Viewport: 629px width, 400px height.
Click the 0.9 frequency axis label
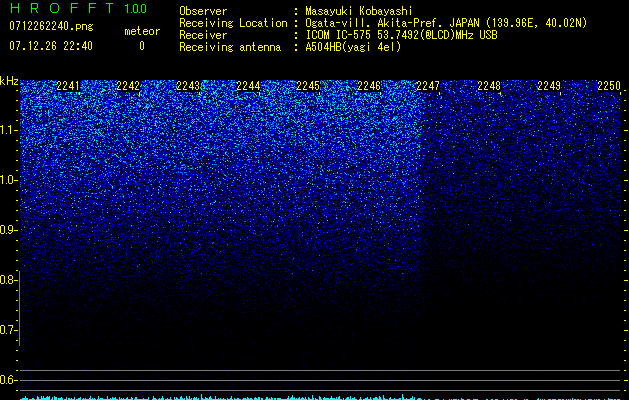click(7, 230)
